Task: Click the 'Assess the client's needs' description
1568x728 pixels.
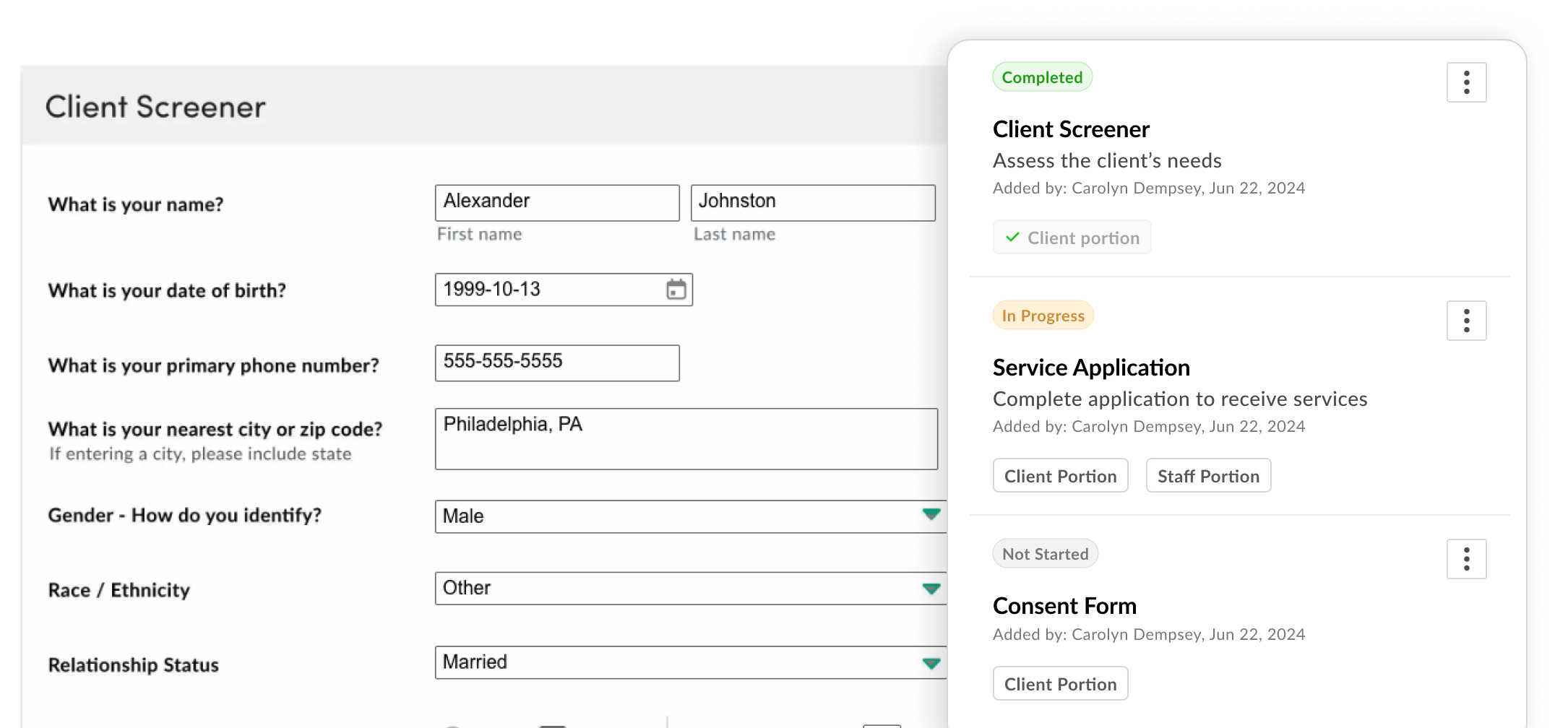Action: point(1107,160)
